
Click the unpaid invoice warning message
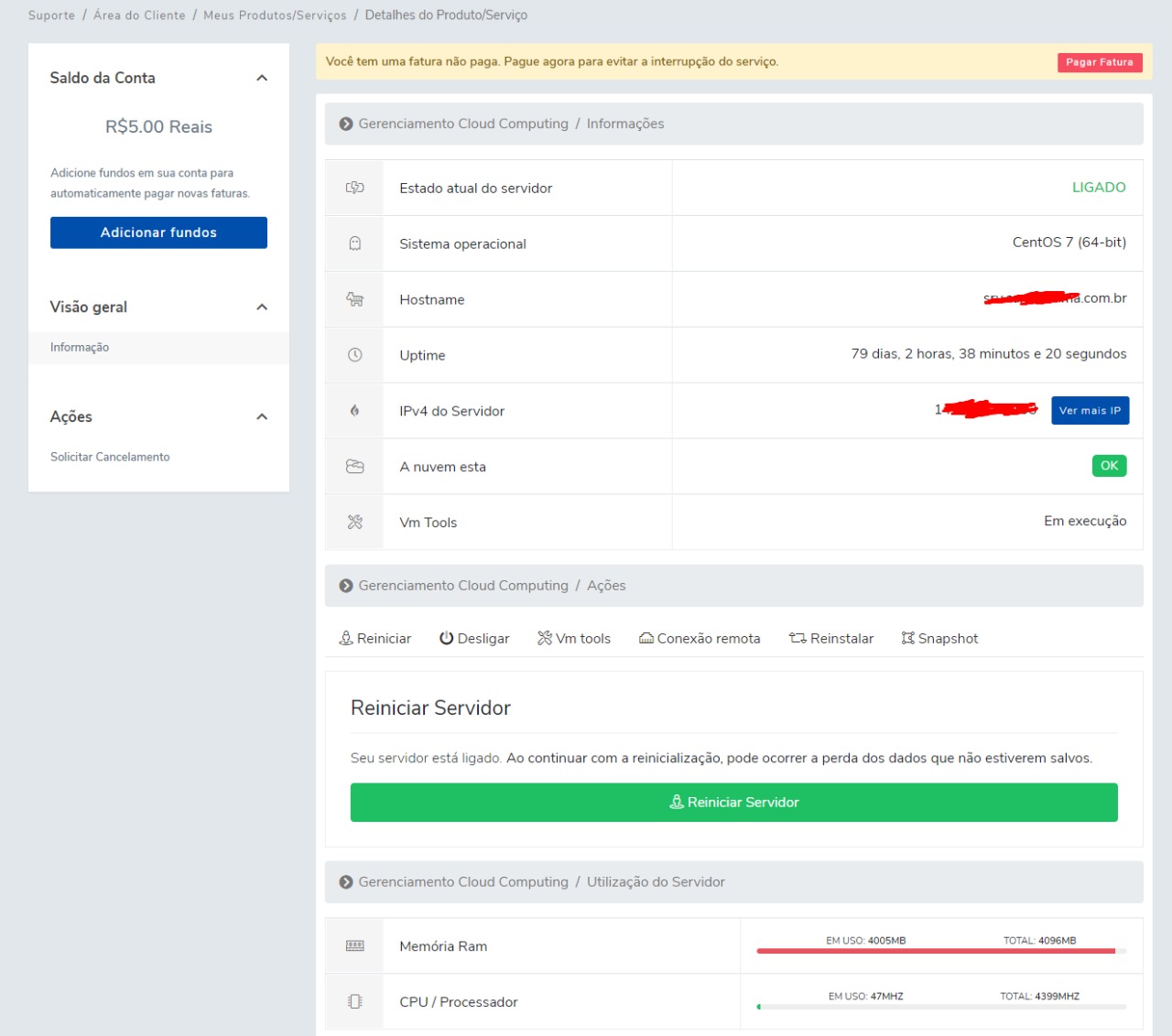[x=552, y=62]
